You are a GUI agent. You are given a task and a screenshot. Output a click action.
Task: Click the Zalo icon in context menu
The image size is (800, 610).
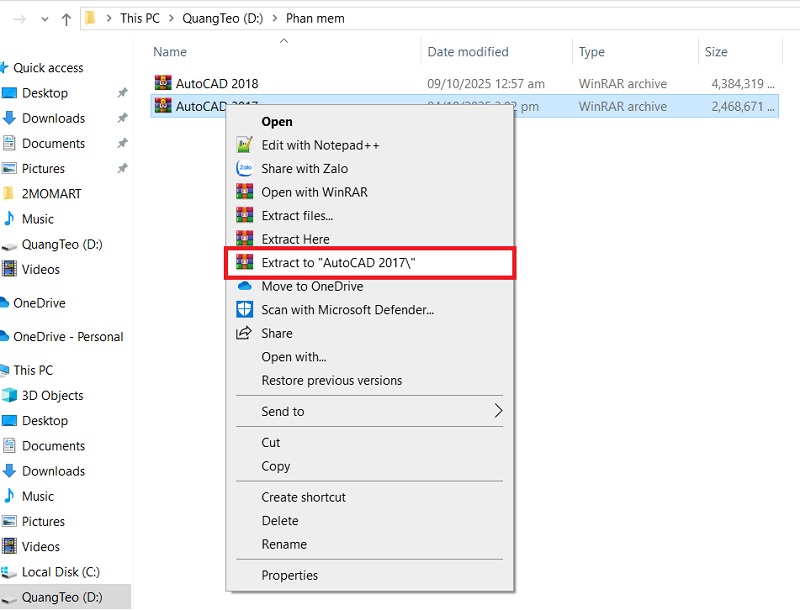click(245, 168)
